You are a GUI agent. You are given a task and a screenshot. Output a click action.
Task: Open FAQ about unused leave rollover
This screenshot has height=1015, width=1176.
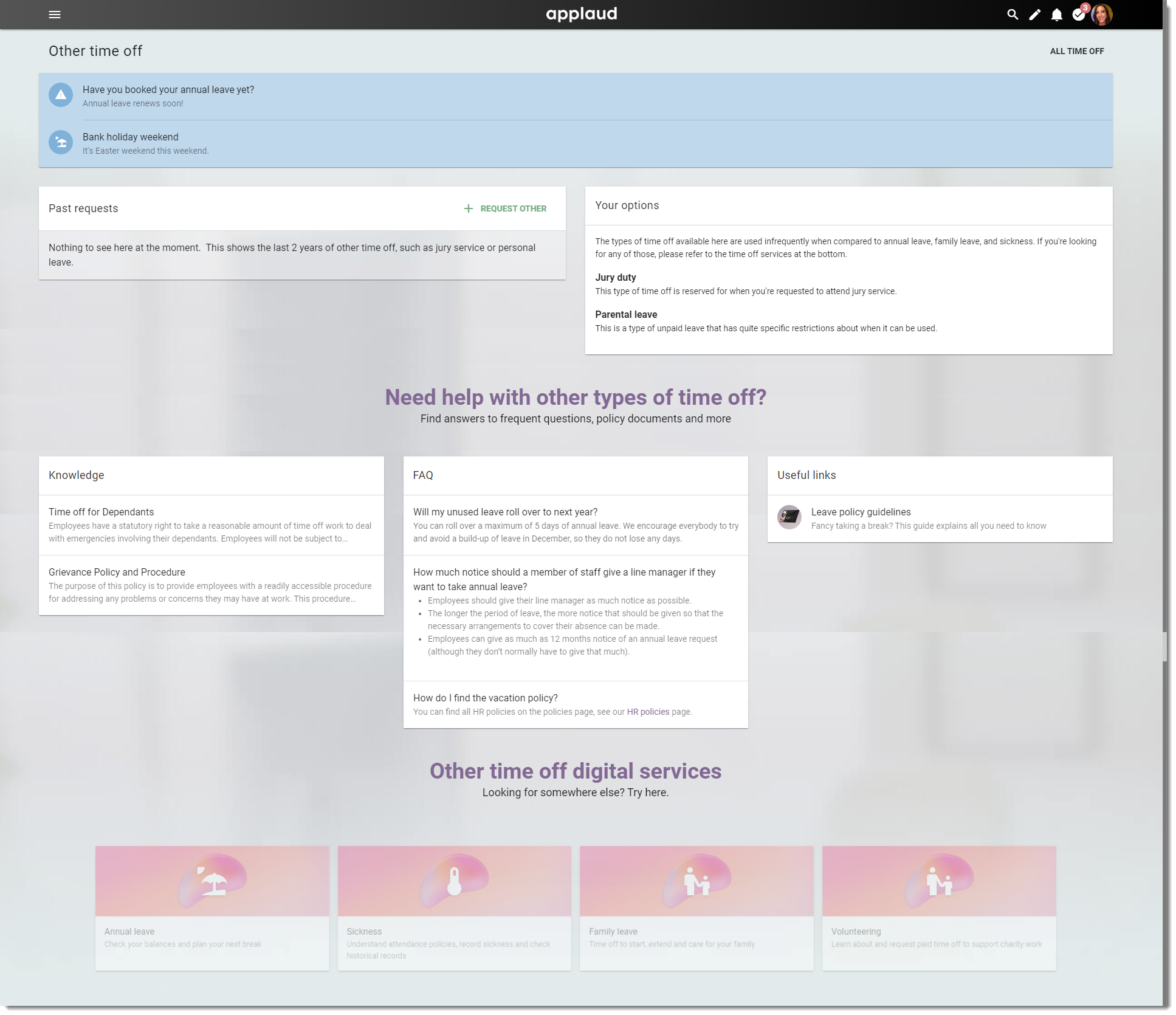pyautogui.click(x=576, y=525)
